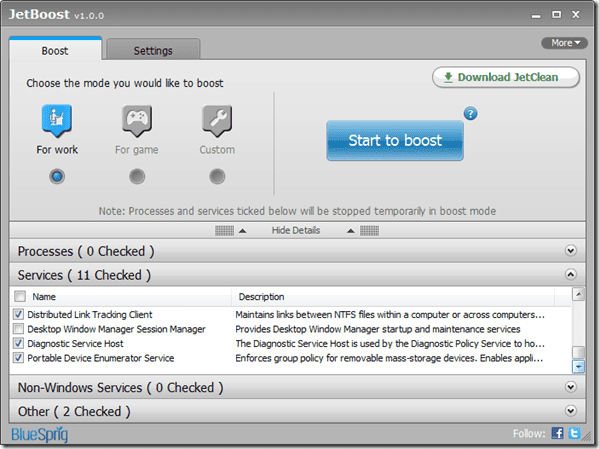Click the left grip arrow beside Hide Details
599x449 pixels.
point(242,231)
